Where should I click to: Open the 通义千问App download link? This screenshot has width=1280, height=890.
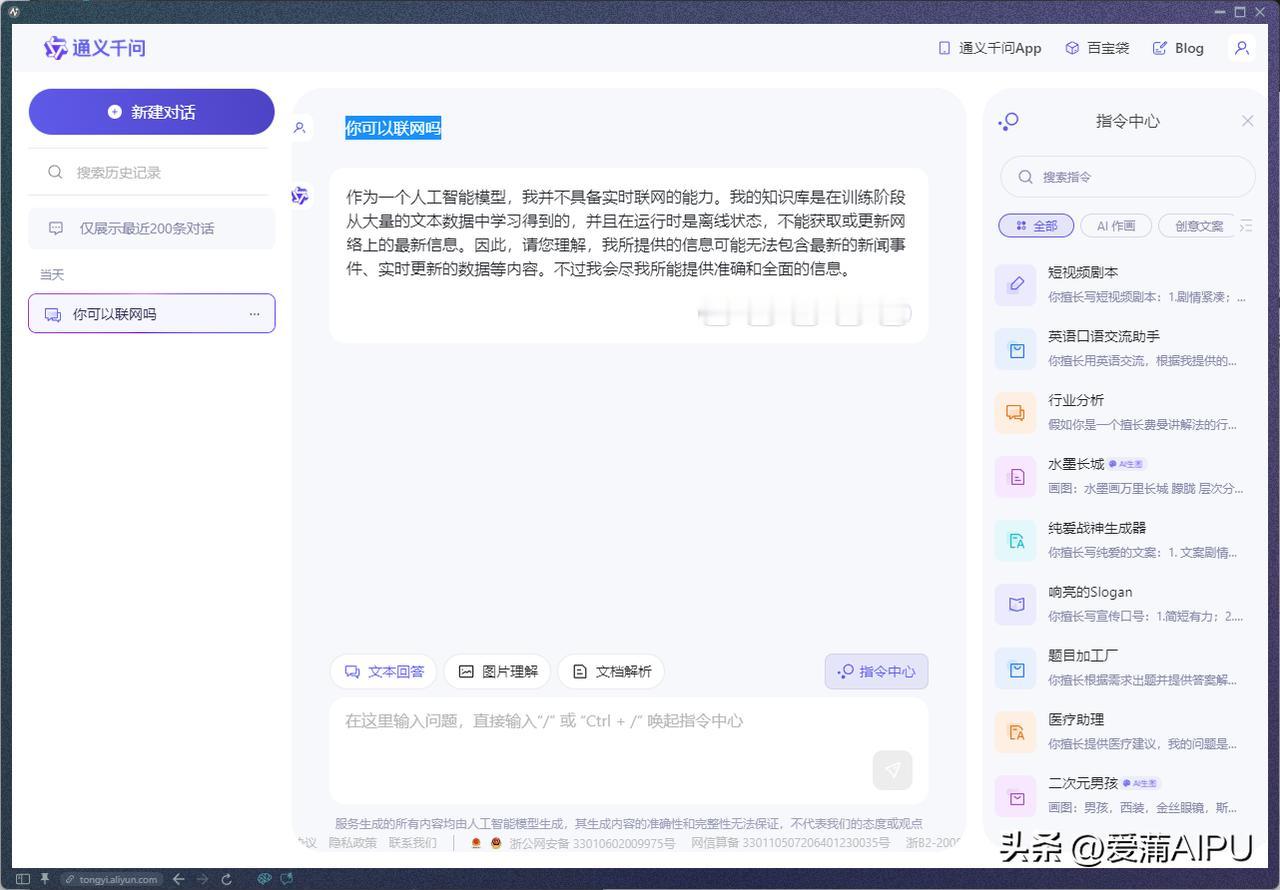990,48
